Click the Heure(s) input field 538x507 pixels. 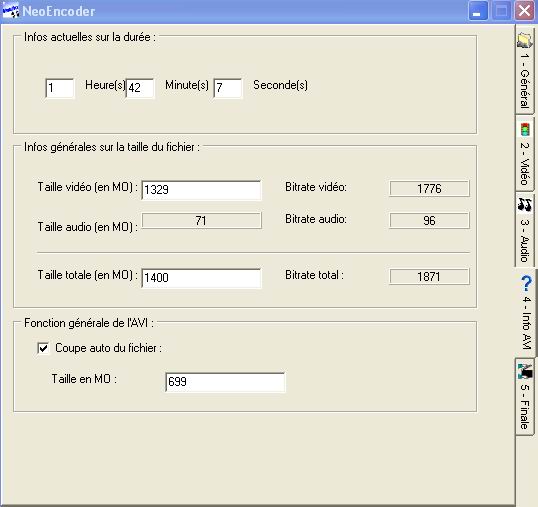(x=60, y=88)
